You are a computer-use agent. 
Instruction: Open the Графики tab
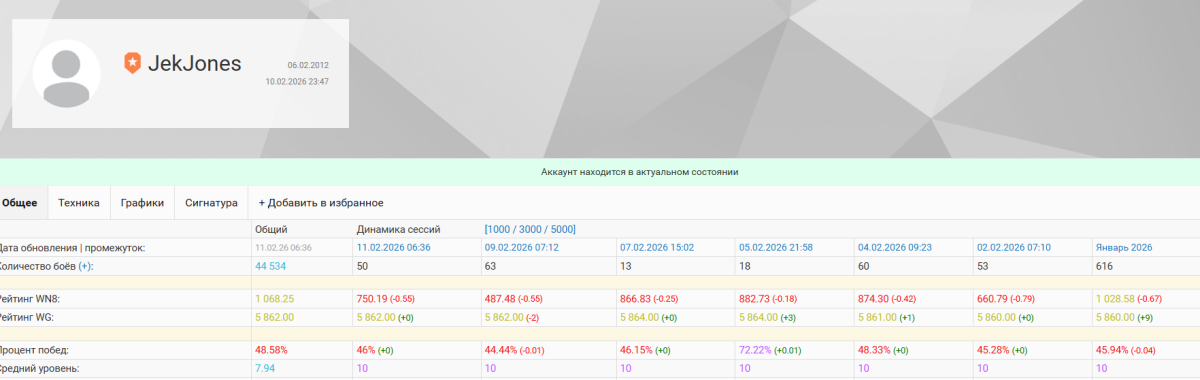[142, 202]
